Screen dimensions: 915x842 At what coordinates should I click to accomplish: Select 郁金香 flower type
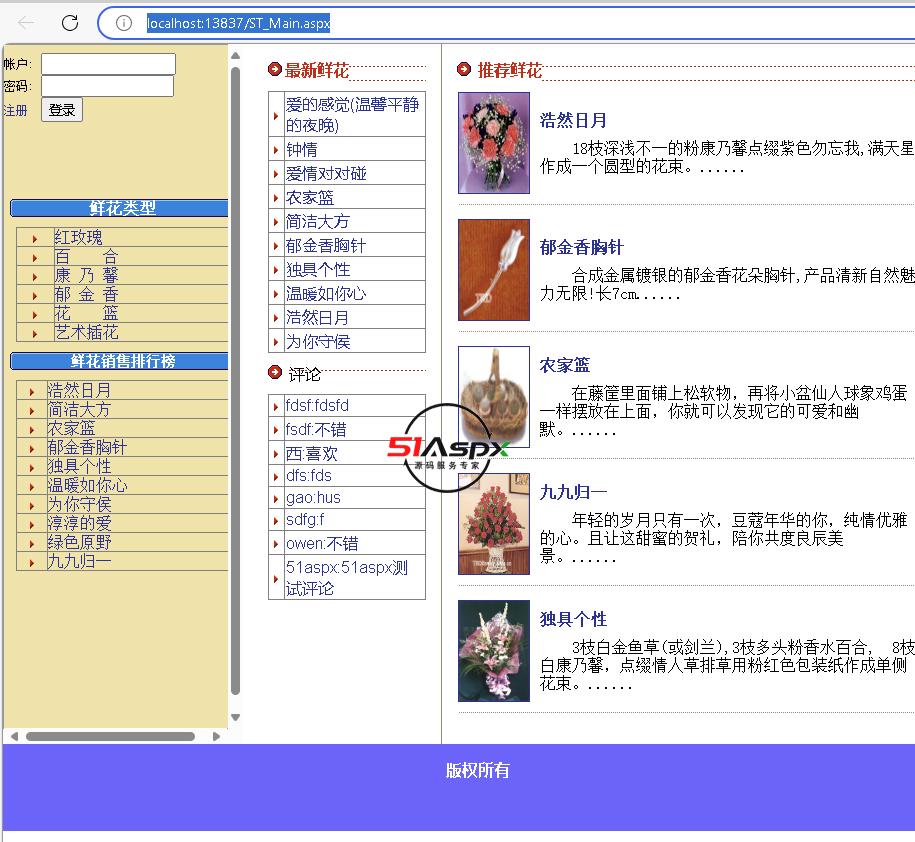(86, 294)
